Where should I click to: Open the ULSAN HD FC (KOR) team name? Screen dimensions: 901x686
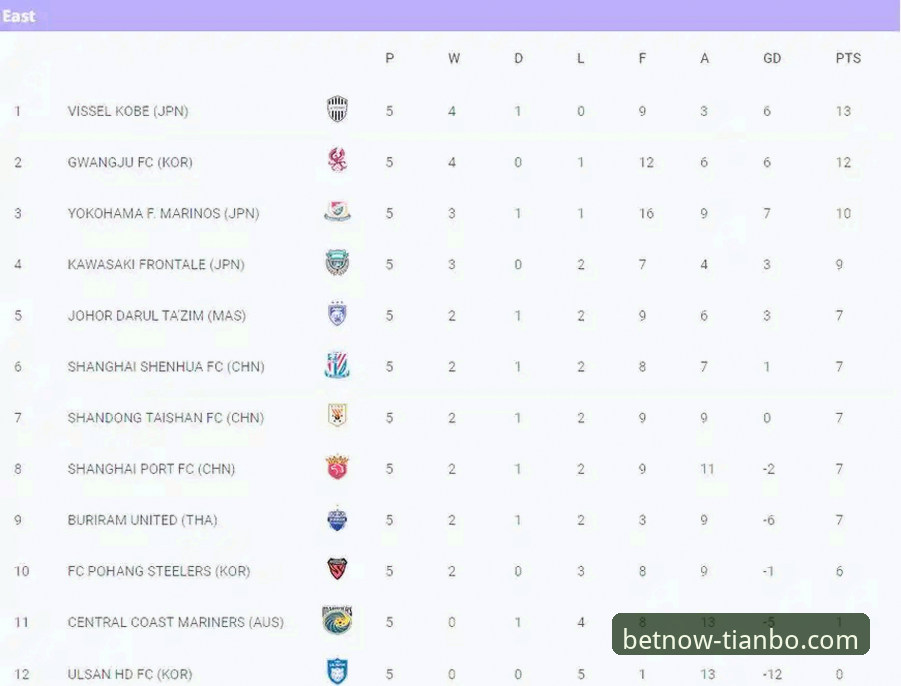click(130, 674)
